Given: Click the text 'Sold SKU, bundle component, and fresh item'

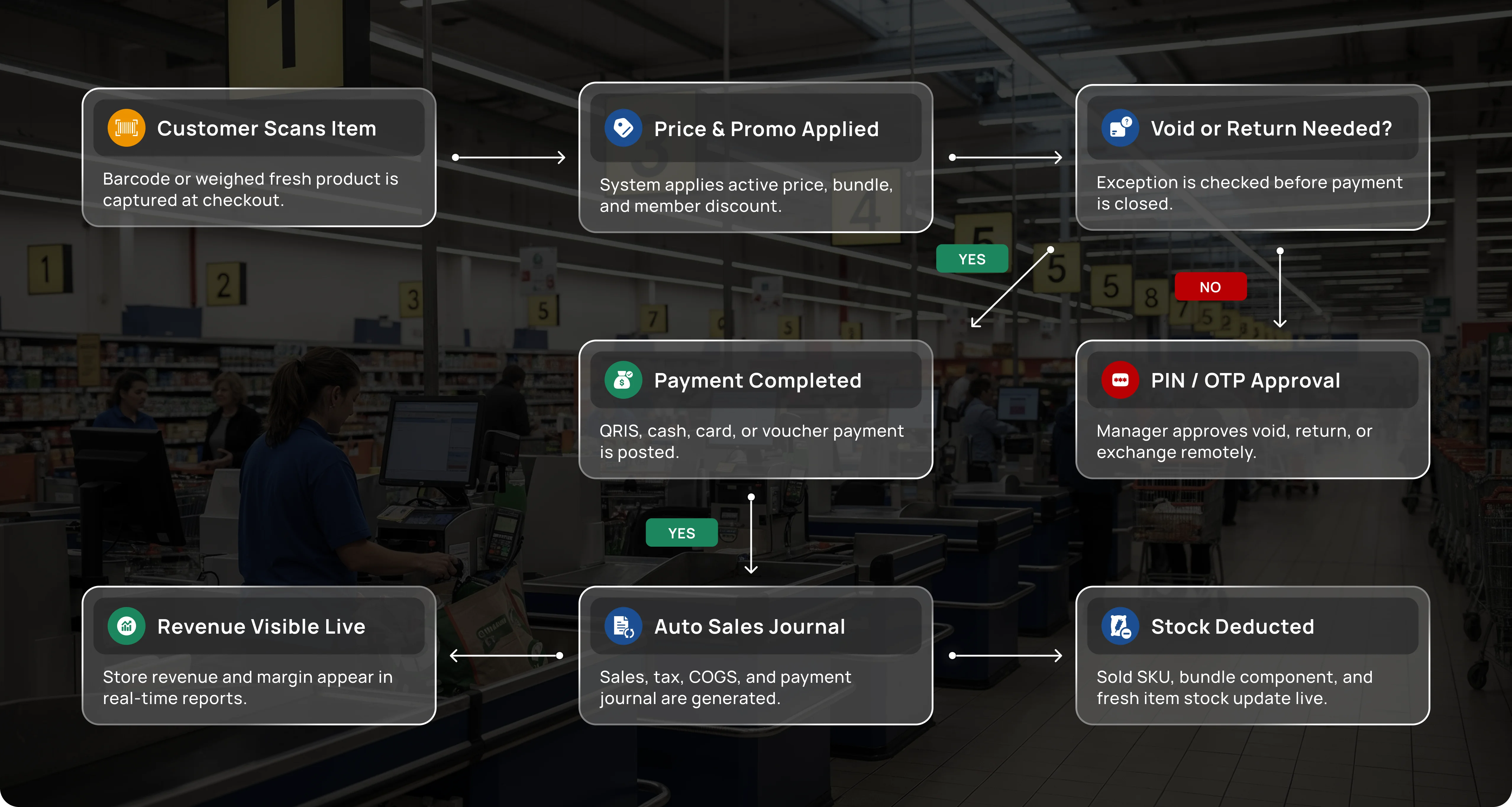Looking at the screenshot, I should coord(1234,687).
